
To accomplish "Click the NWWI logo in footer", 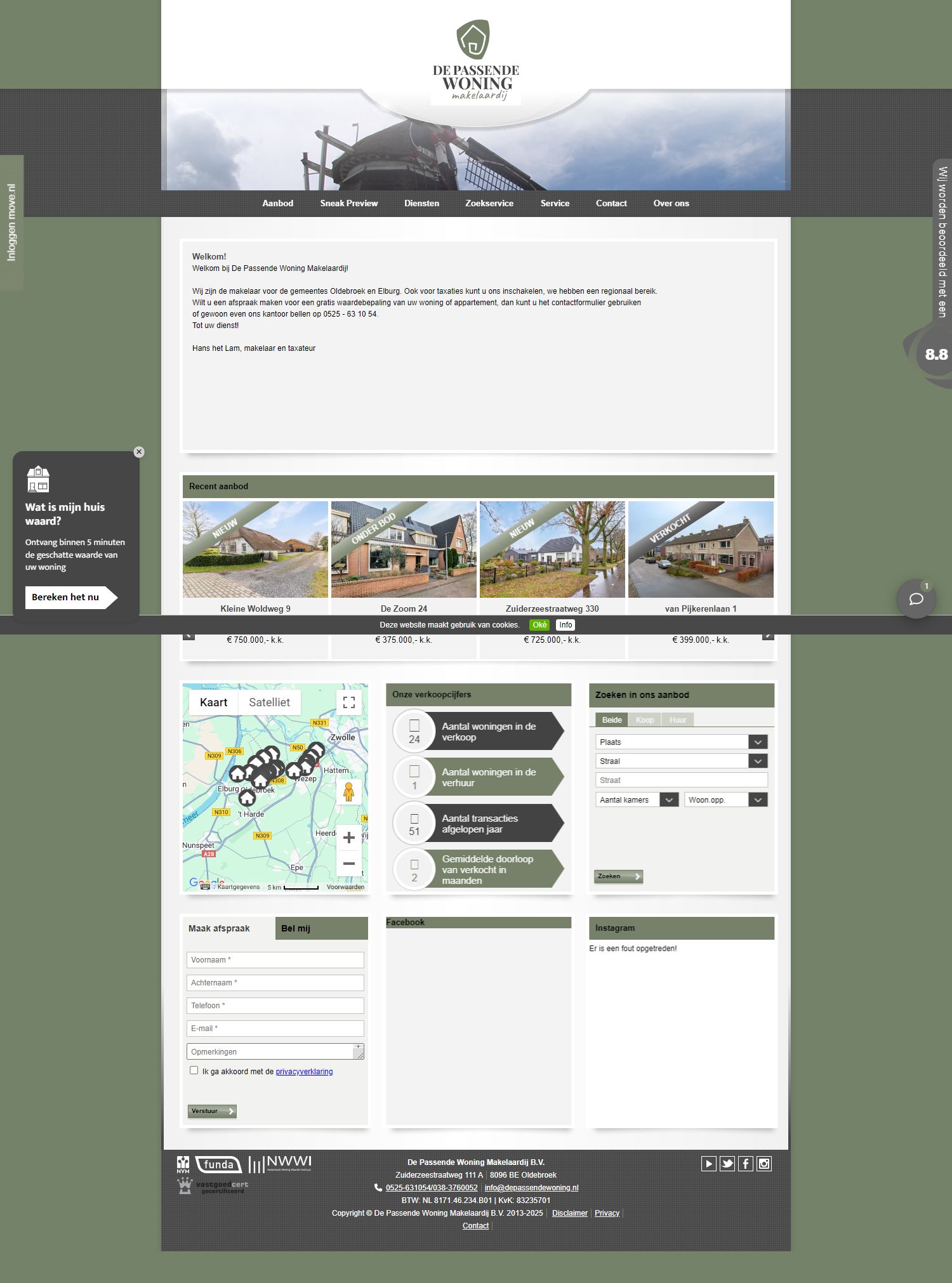I will click(280, 1164).
